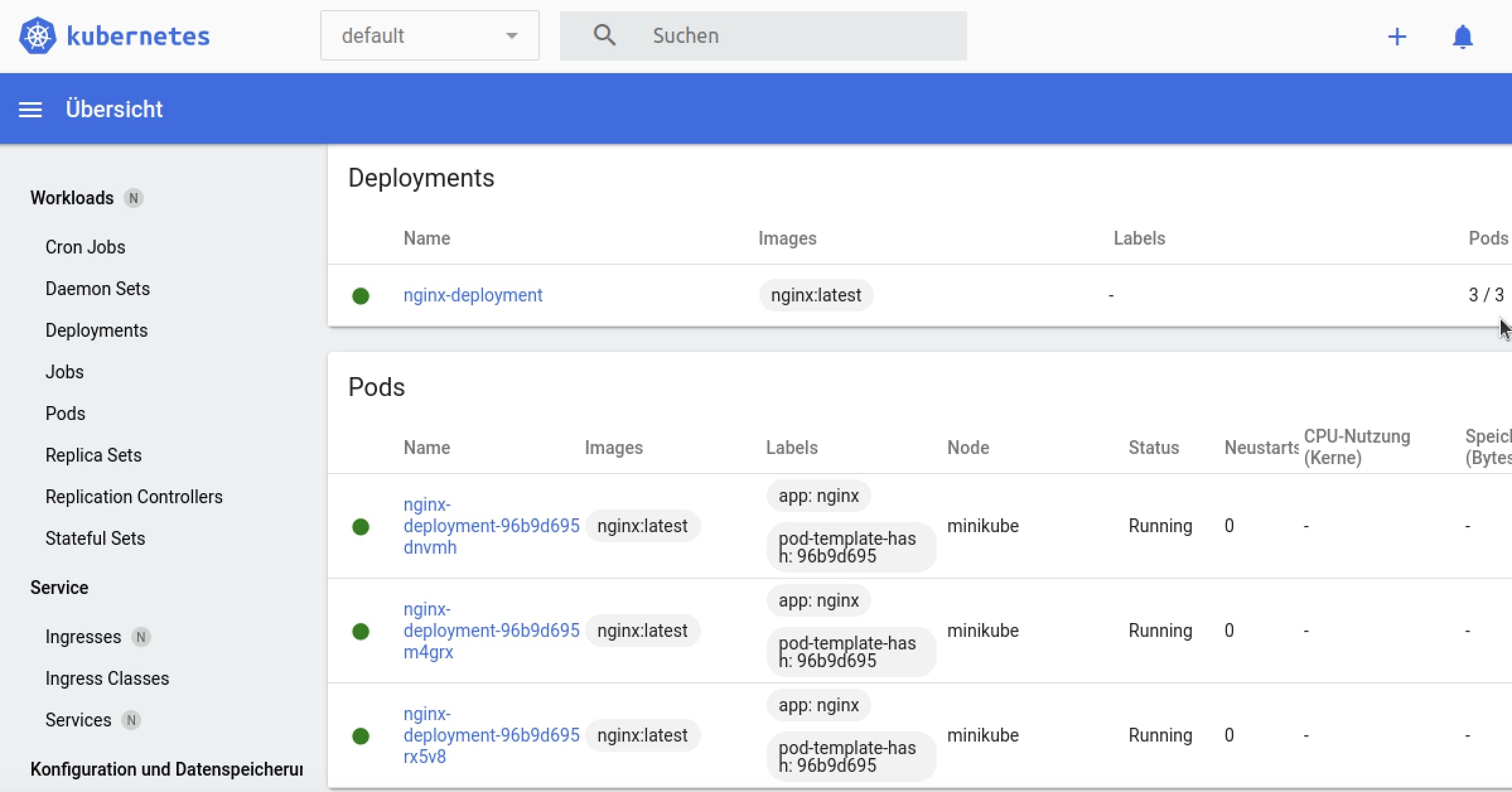Click nginx:latest chip of pod dnvmh
1512x792 pixels.
pos(643,526)
